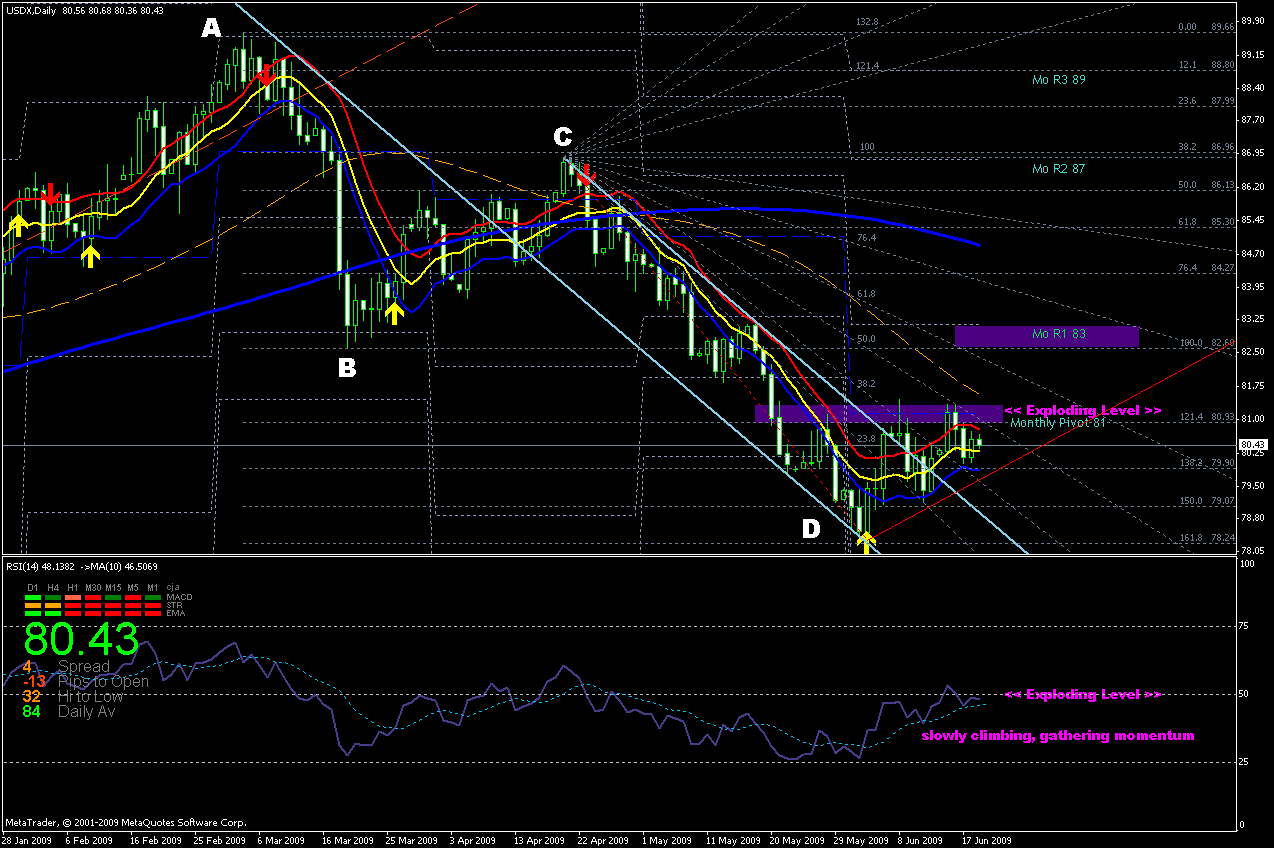The width and height of the screenshot is (1274, 848).
Task: Click the M1 EMA red signal bar
Action: 153,613
